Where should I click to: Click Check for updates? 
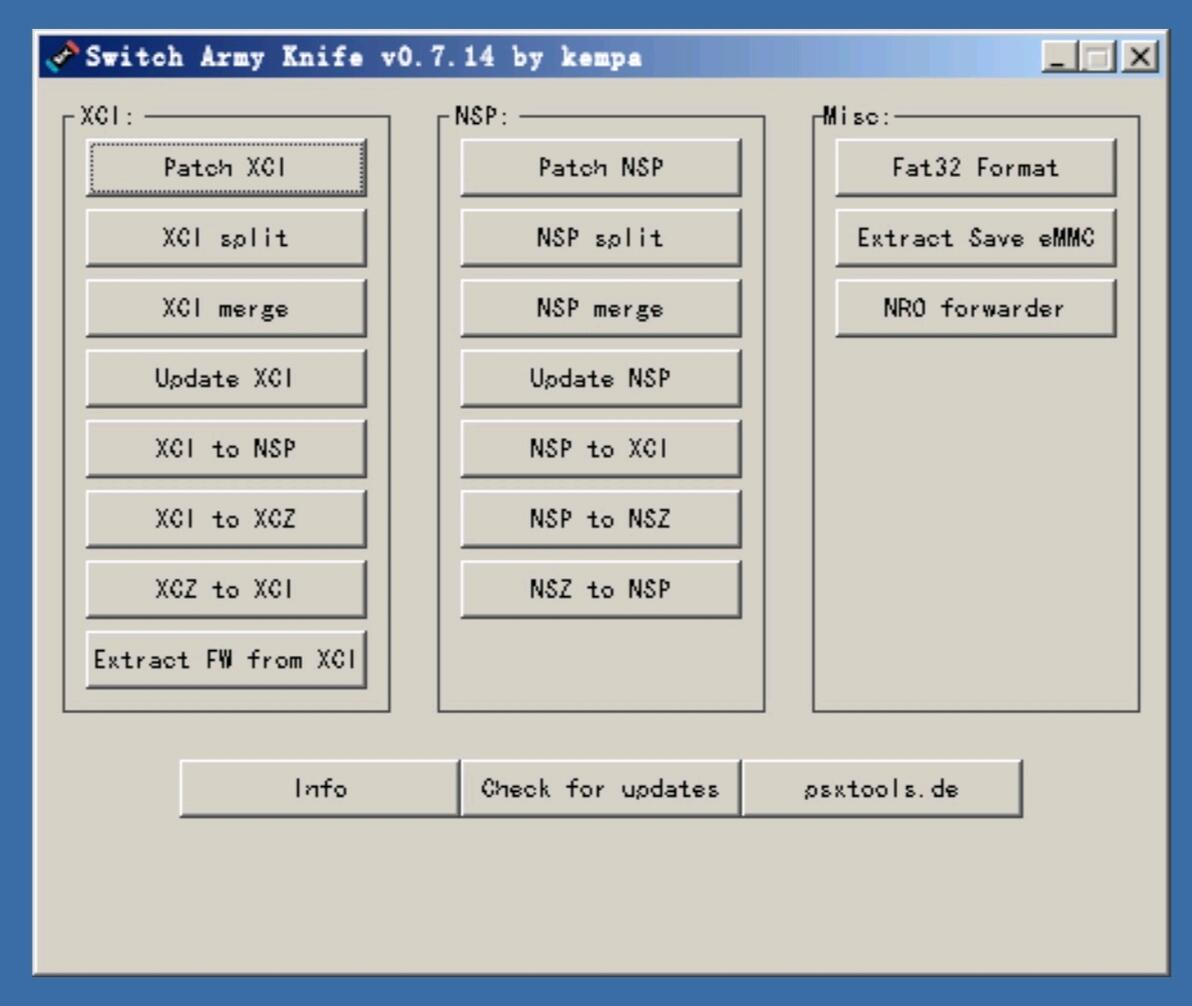coord(600,789)
